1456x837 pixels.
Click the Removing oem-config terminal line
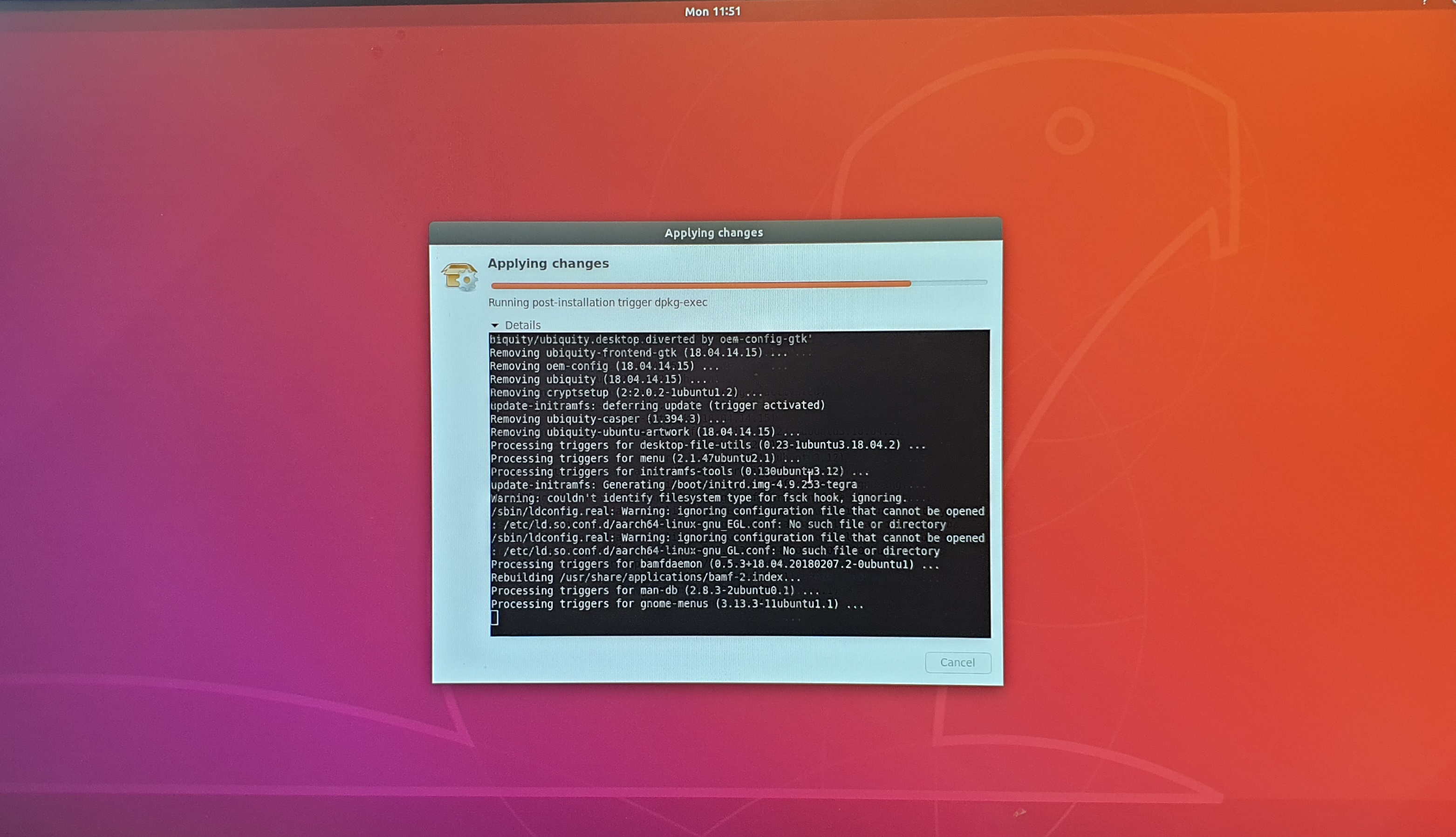[604, 366]
